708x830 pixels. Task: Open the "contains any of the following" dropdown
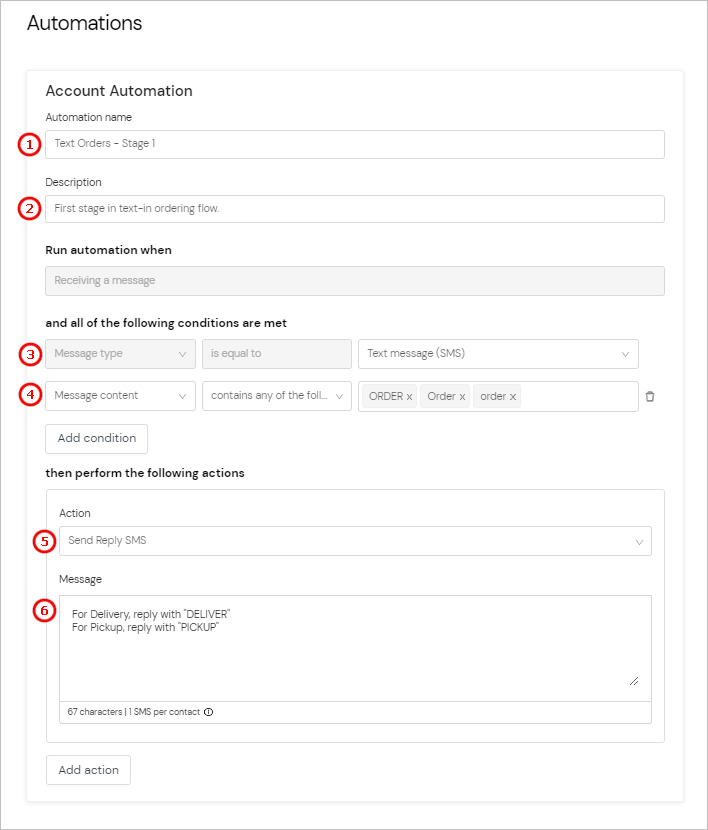(277, 396)
